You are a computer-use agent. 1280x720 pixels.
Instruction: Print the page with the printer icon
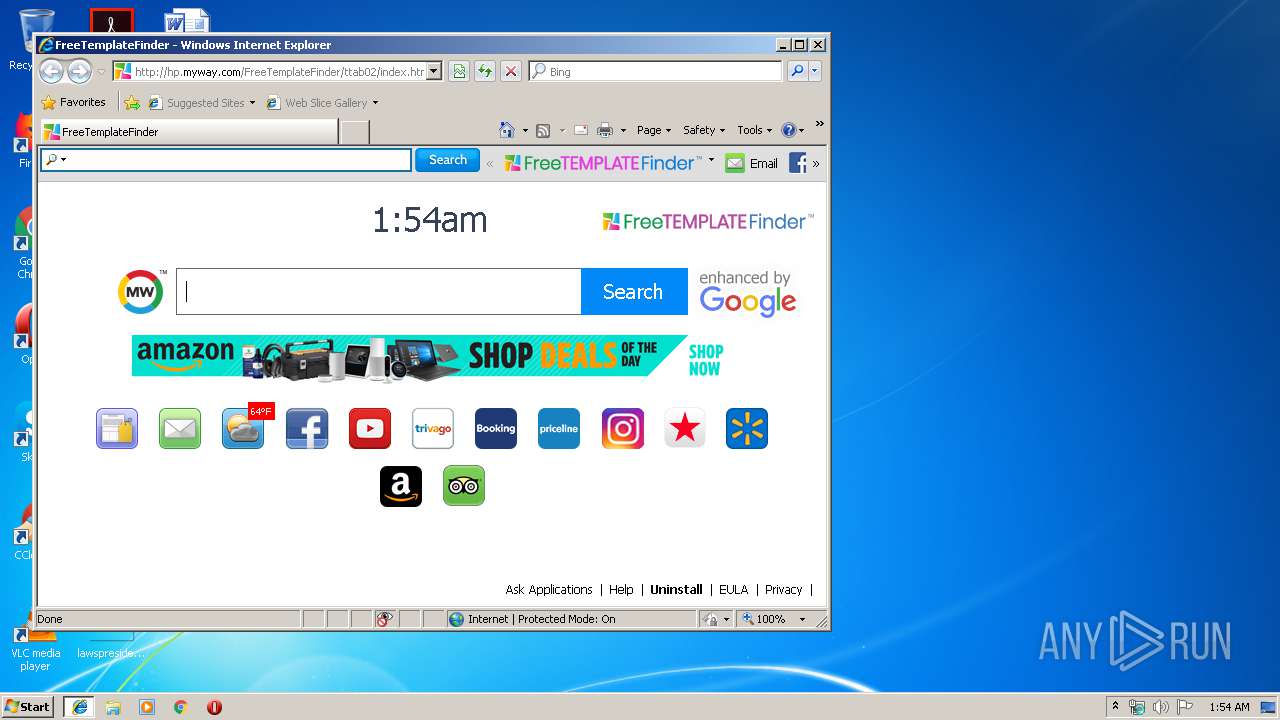(605, 130)
